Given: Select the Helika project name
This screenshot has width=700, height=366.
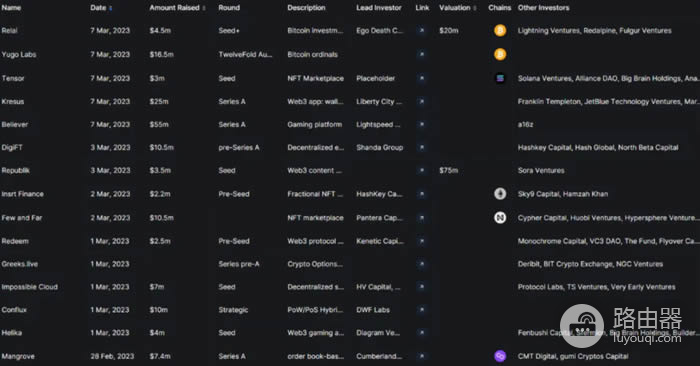Looking at the screenshot, I should pyautogui.click(x=12, y=333).
